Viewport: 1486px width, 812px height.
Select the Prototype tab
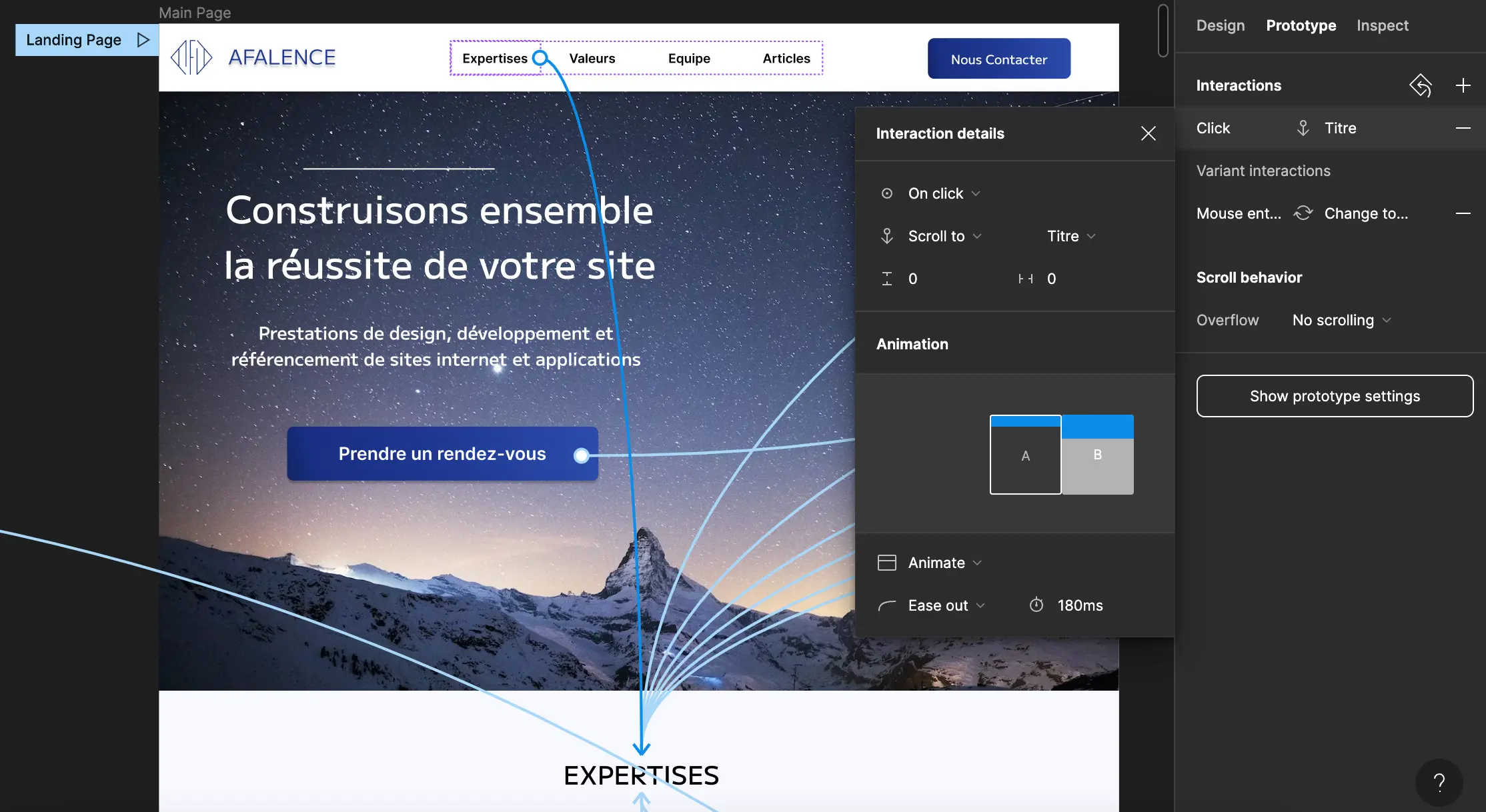click(1300, 24)
